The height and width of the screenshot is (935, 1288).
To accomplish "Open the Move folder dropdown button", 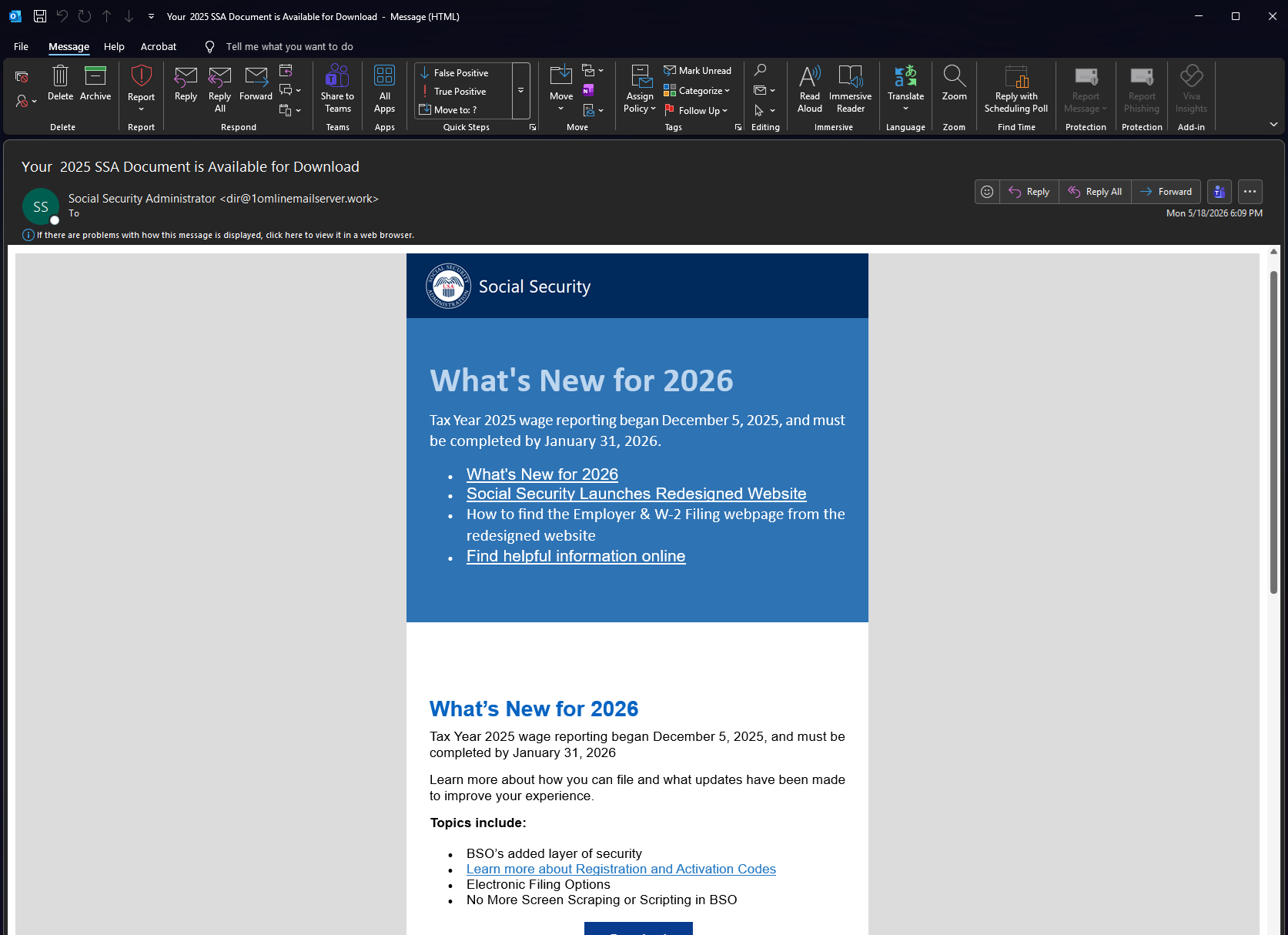I will (561, 89).
